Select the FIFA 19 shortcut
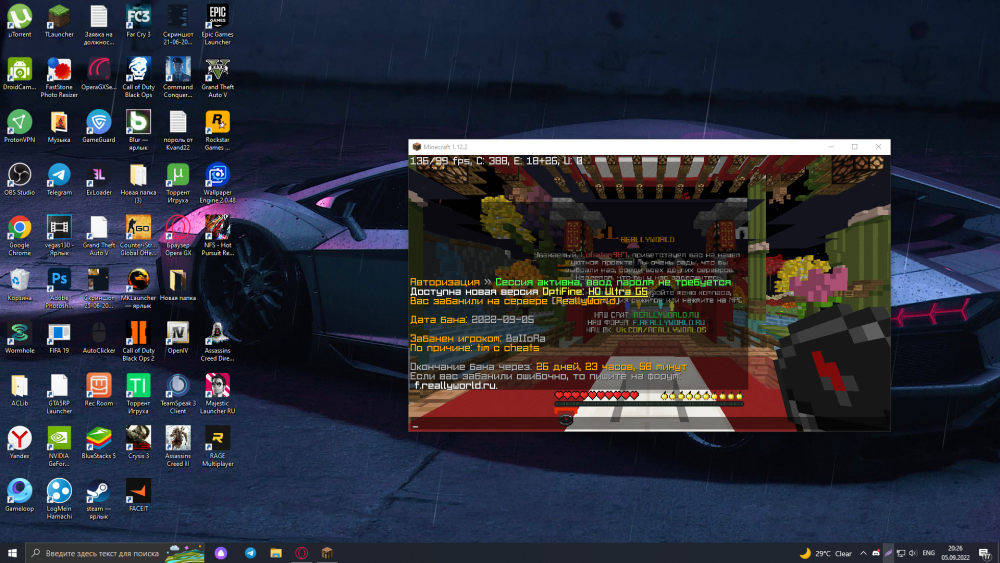This screenshot has height=563, width=1000. (x=59, y=338)
